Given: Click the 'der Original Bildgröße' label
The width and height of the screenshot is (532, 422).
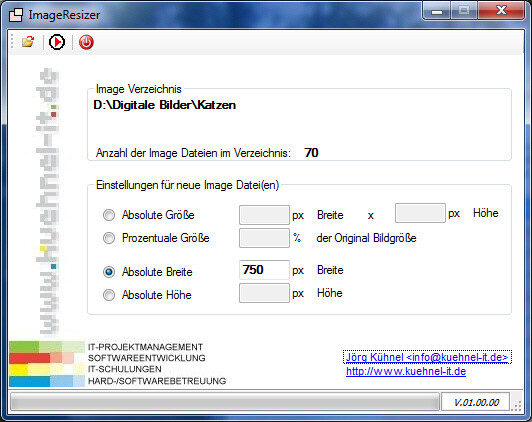Looking at the screenshot, I should (366, 238).
